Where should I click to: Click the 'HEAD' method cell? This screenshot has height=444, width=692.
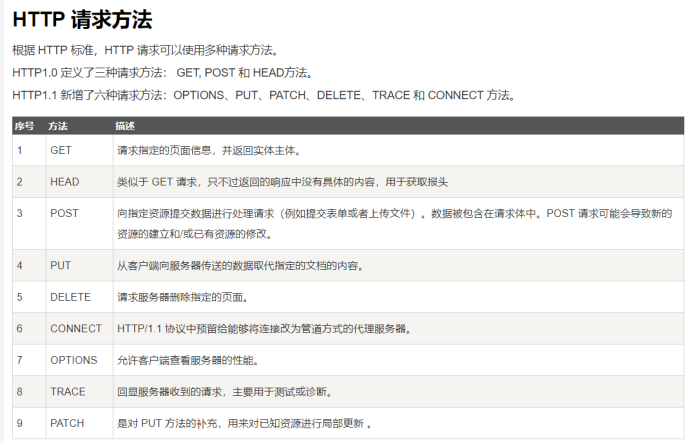79,182
